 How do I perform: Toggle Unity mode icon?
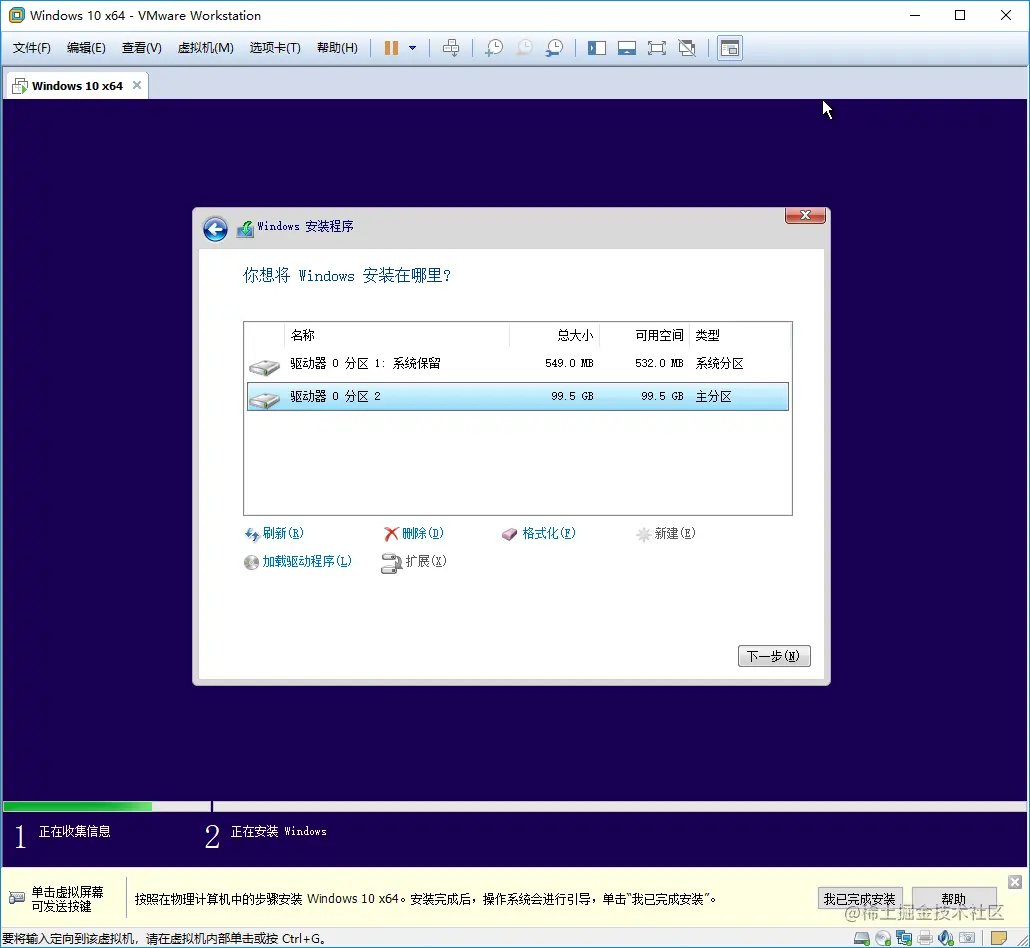click(687, 48)
